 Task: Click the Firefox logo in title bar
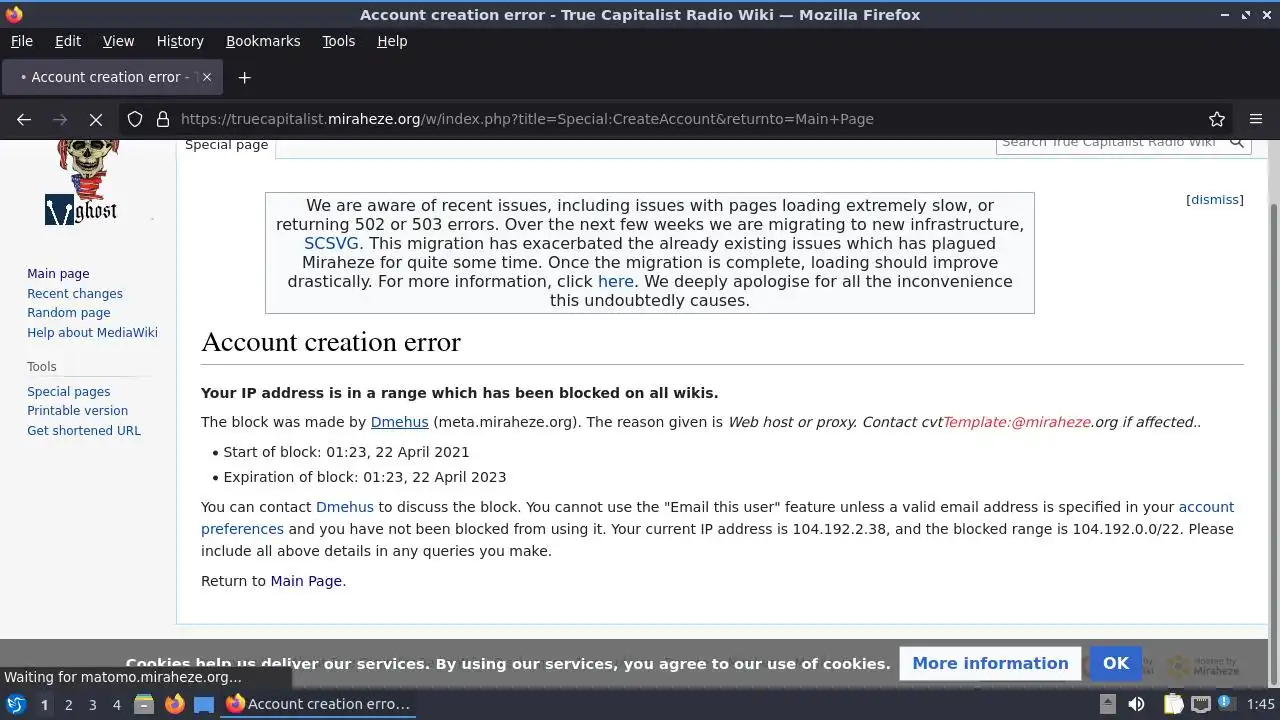tap(14, 14)
